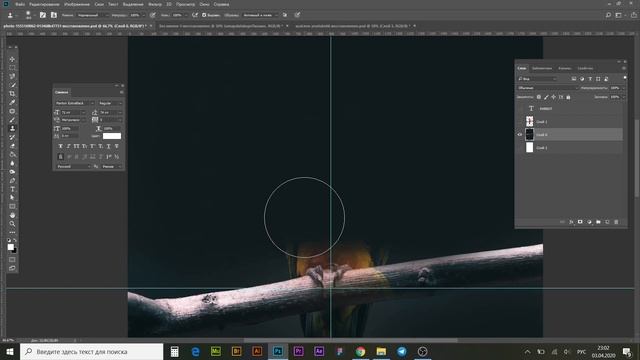Toggle lock transparent pixels
The width and height of the screenshot is (640, 360).
pos(539,97)
